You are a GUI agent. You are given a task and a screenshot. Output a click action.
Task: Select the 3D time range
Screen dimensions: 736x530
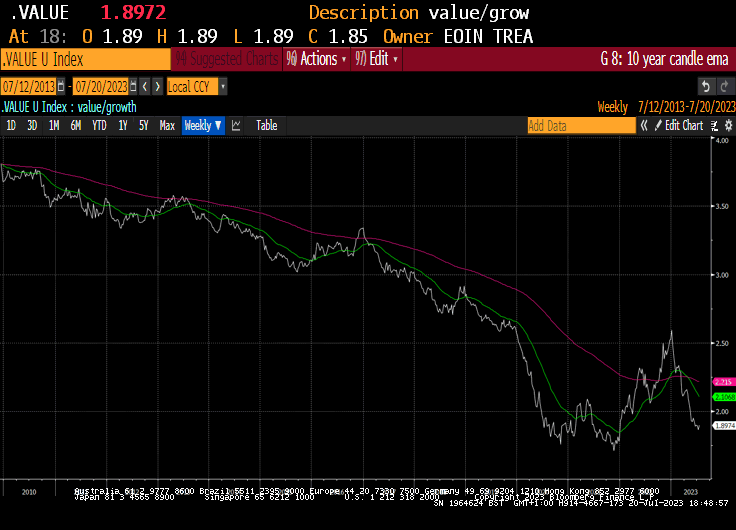coord(32,125)
